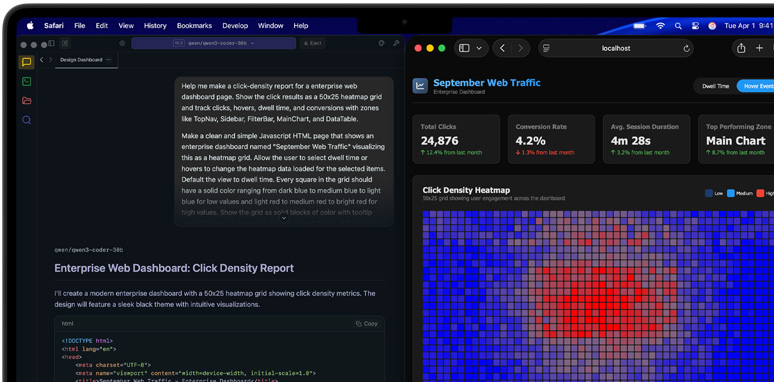Open the Develop menu
Viewport: 774px width, 382px height.
click(235, 26)
